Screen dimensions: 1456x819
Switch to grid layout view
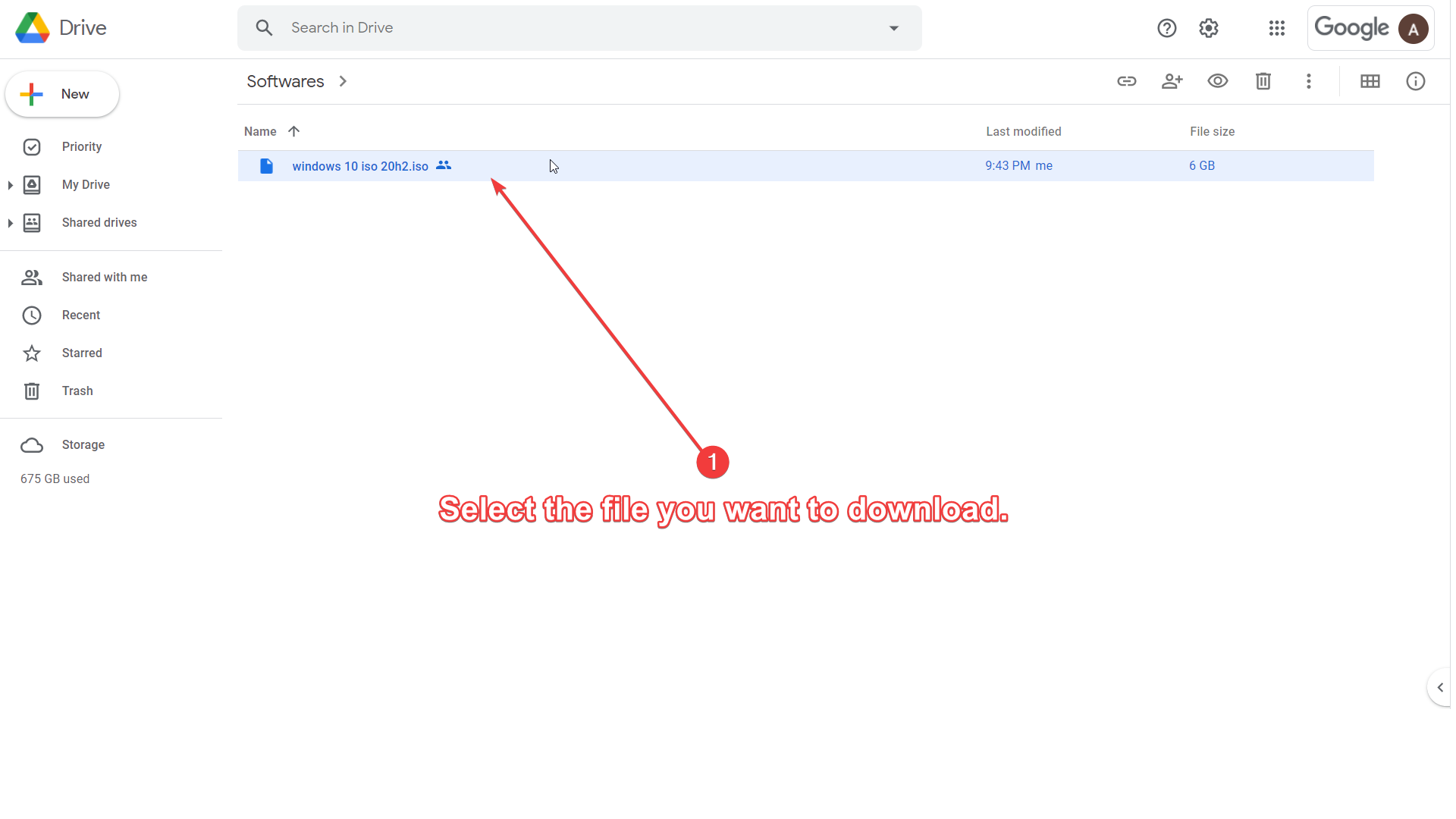coord(1370,81)
